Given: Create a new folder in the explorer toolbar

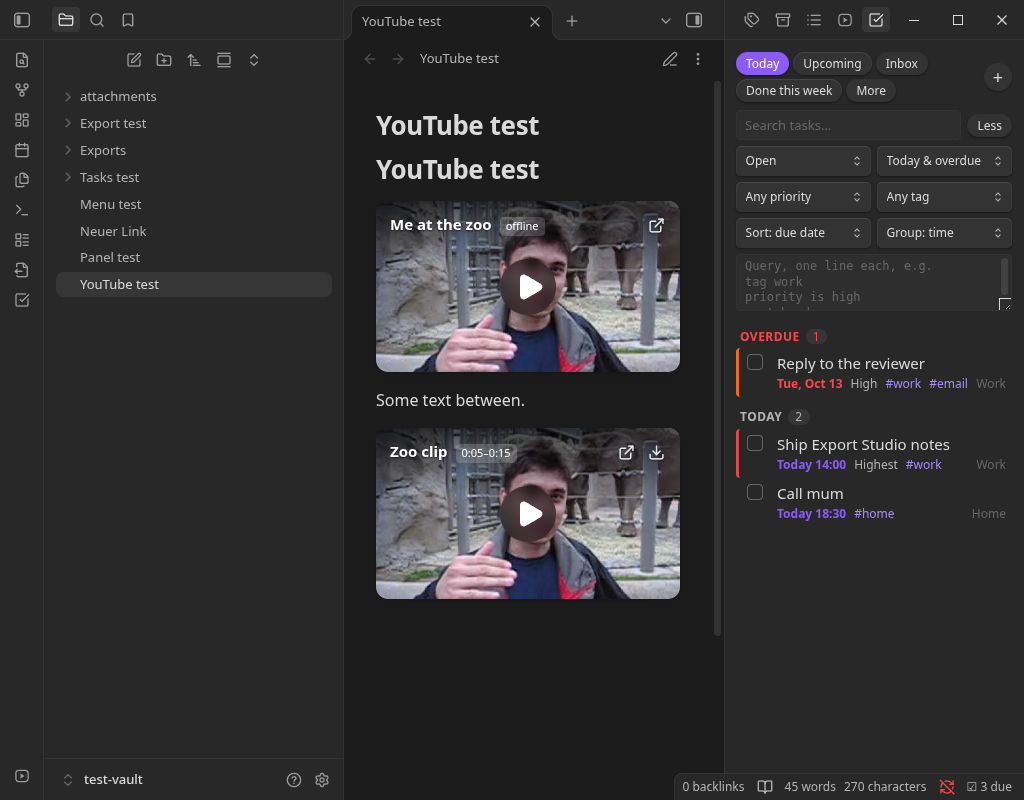Looking at the screenshot, I should tap(164, 60).
